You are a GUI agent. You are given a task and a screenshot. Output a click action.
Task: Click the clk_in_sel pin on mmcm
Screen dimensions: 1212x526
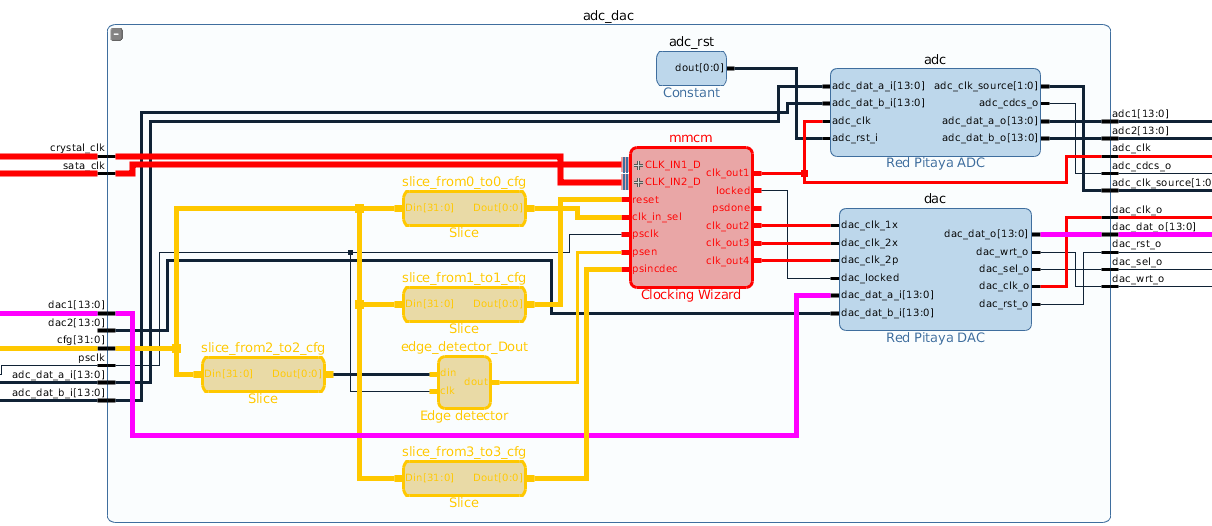[657, 216]
